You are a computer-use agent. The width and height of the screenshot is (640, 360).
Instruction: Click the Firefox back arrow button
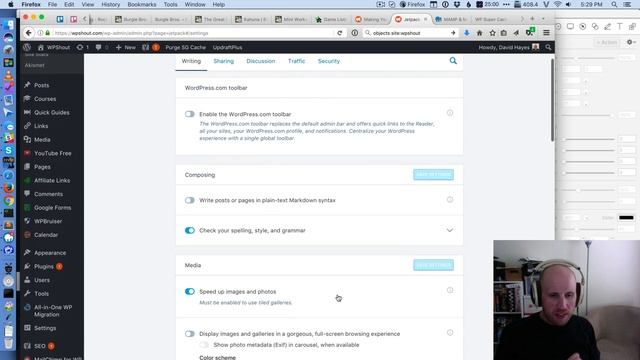click(28, 33)
